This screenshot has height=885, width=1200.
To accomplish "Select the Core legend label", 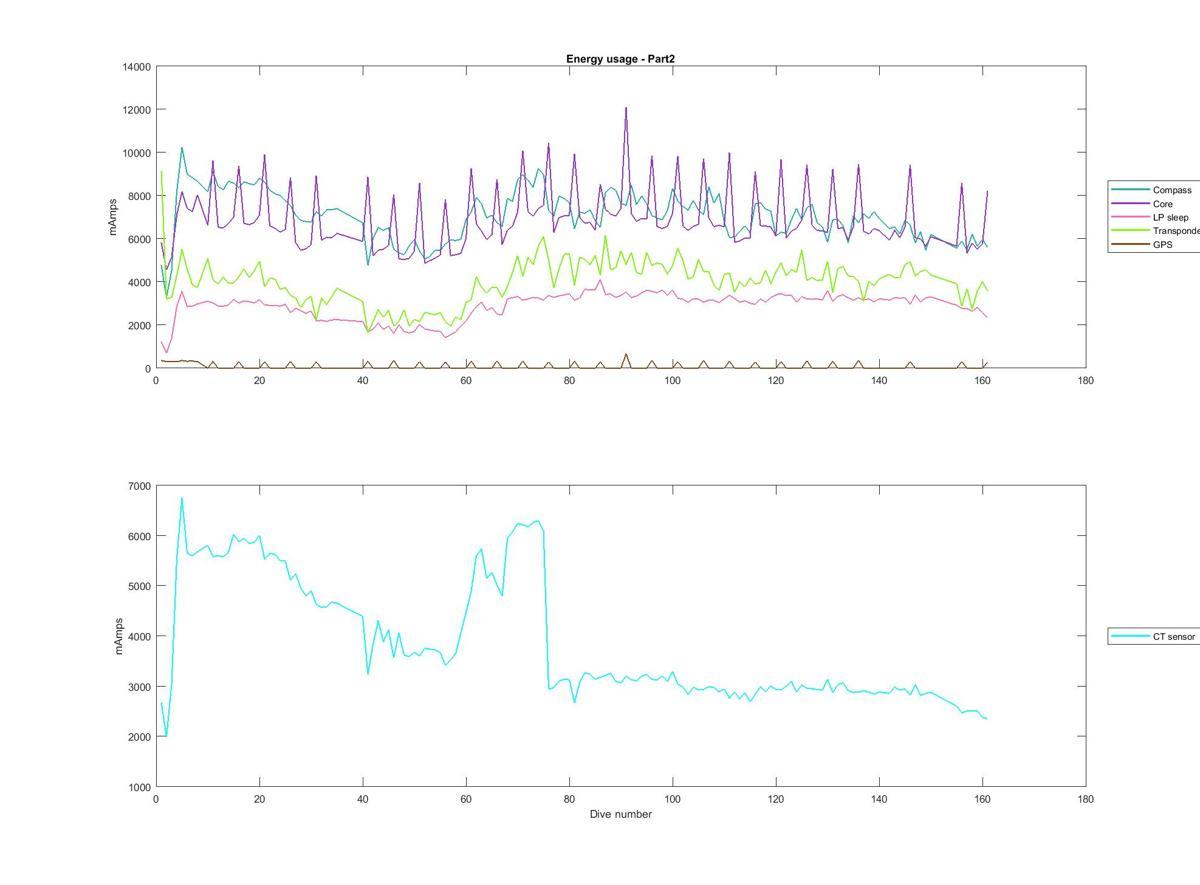I will [1164, 204].
